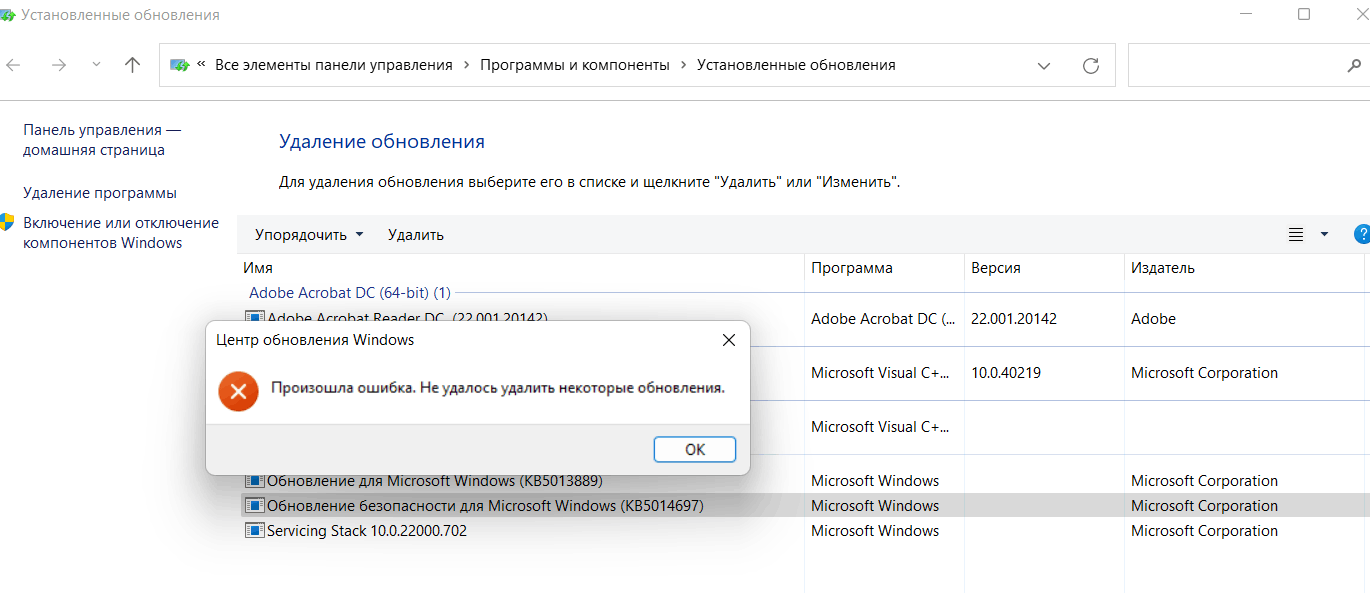
Task: Close the 'Центр обновления Windows' dialog
Action: coord(729,340)
